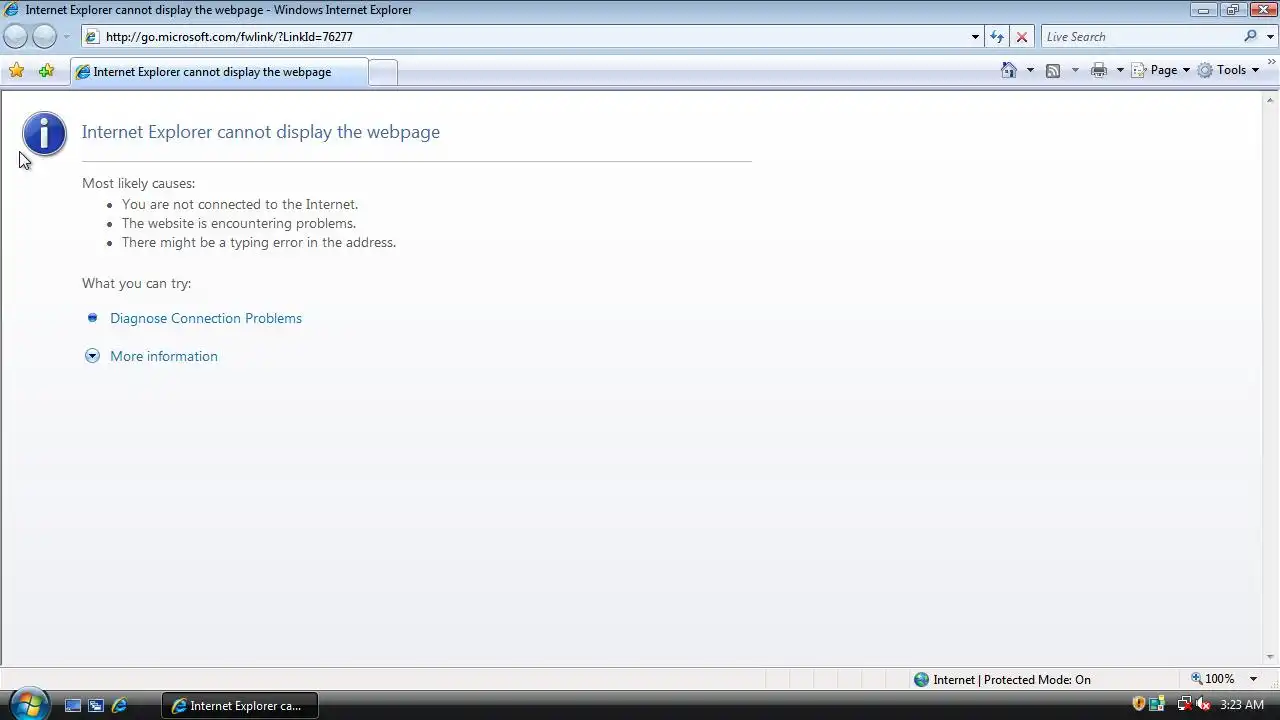Image resolution: width=1280 pixels, height=720 pixels.
Task: Click the 'What you can try:' text
Action: 136,283
